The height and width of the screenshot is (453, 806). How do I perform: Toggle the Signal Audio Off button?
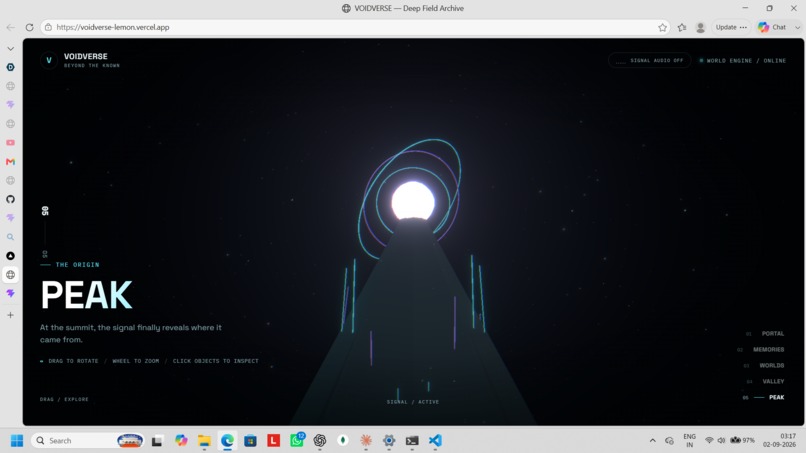coord(650,61)
